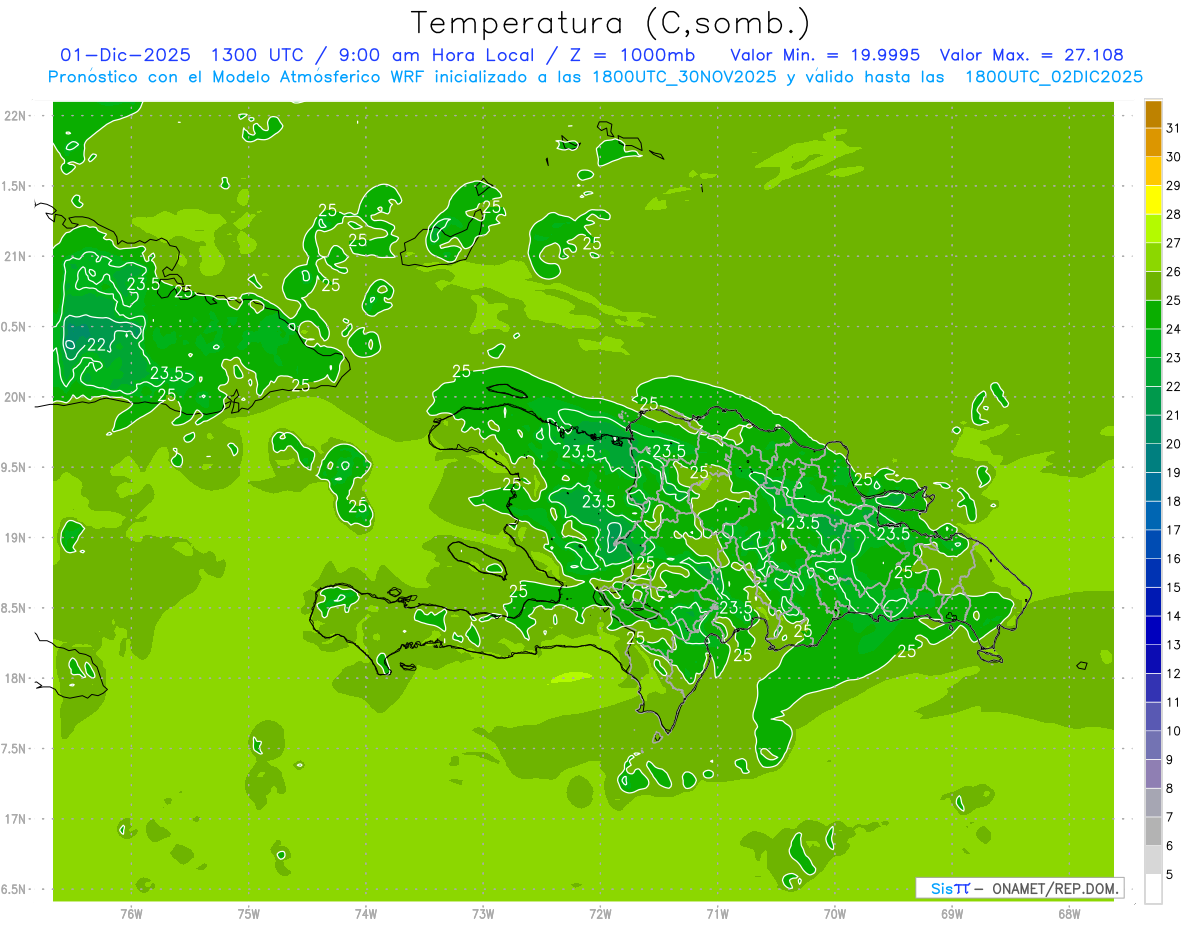
Task: Click the '1300 UTC' time text
Action: tap(262, 55)
